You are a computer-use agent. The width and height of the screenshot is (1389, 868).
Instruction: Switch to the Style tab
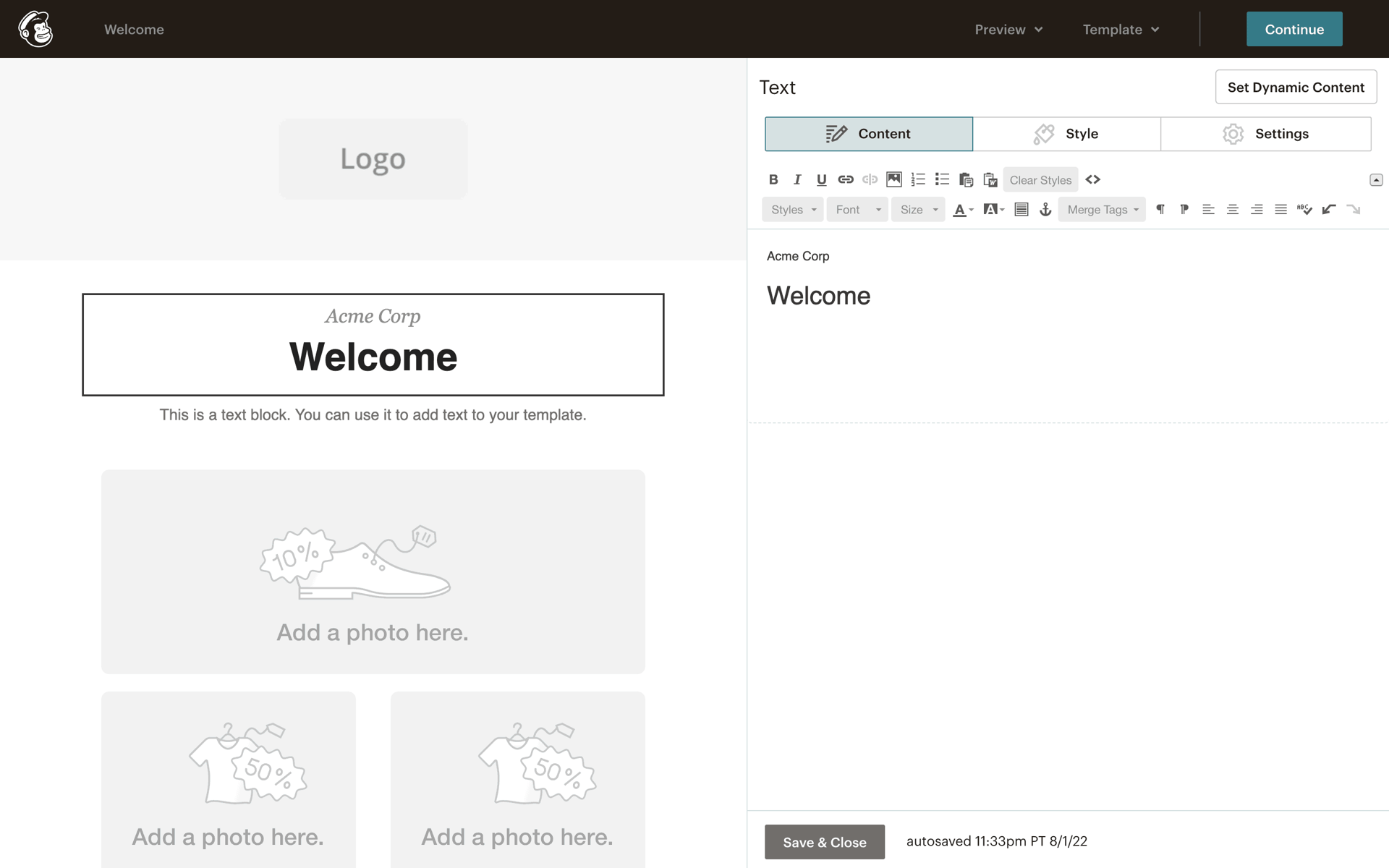click(1067, 134)
